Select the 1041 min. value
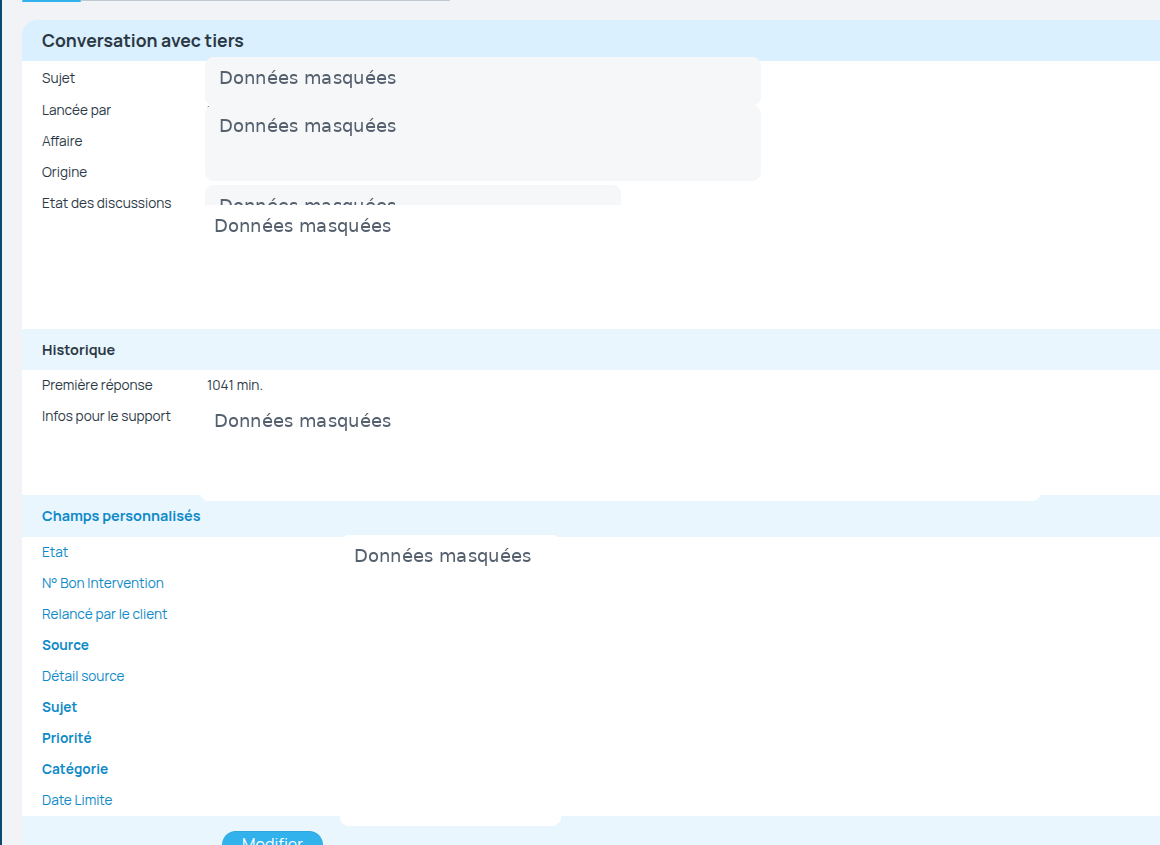 [235, 386]
